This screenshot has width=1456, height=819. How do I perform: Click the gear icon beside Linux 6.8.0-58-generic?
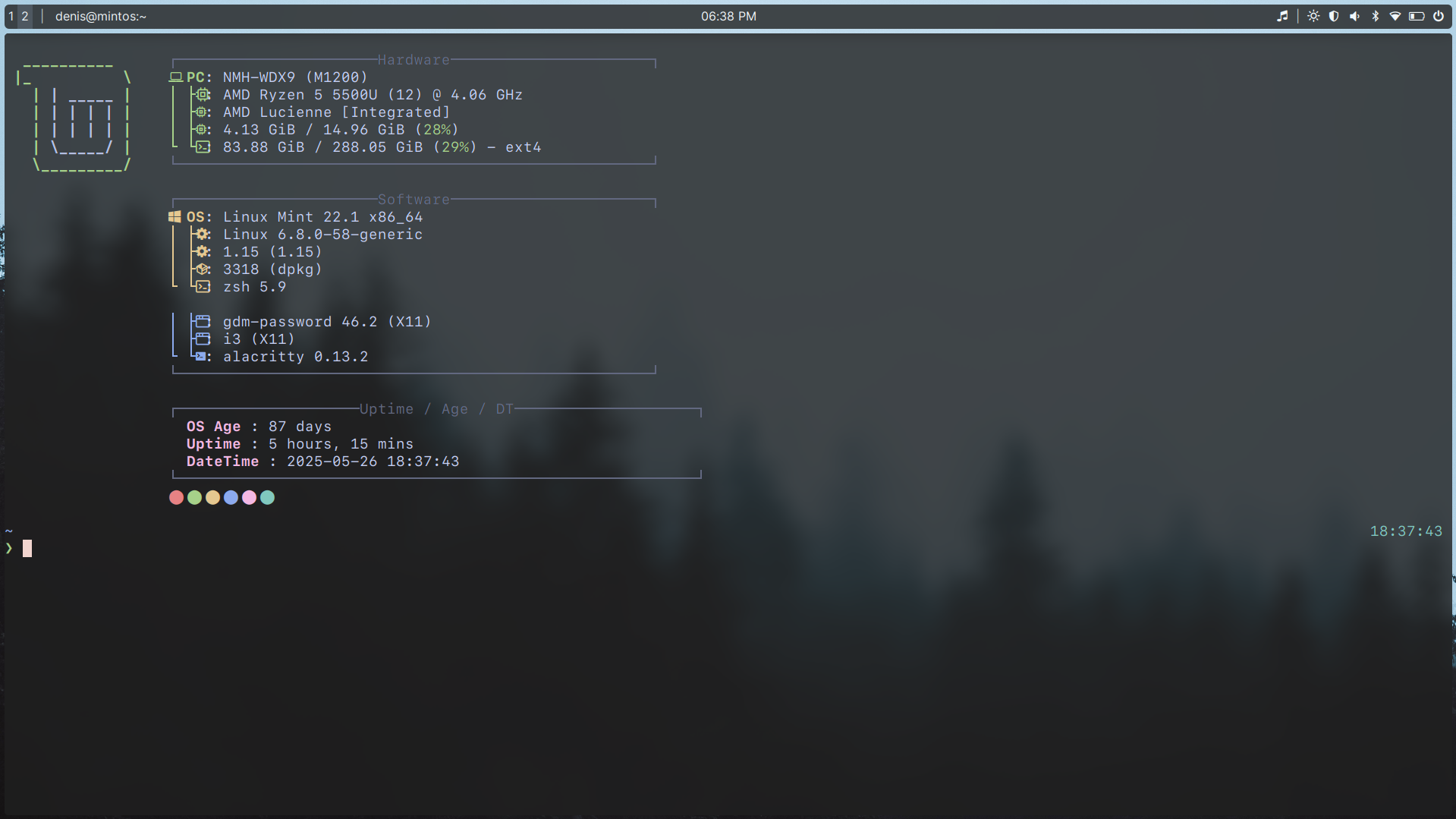[x=203, y=235]
